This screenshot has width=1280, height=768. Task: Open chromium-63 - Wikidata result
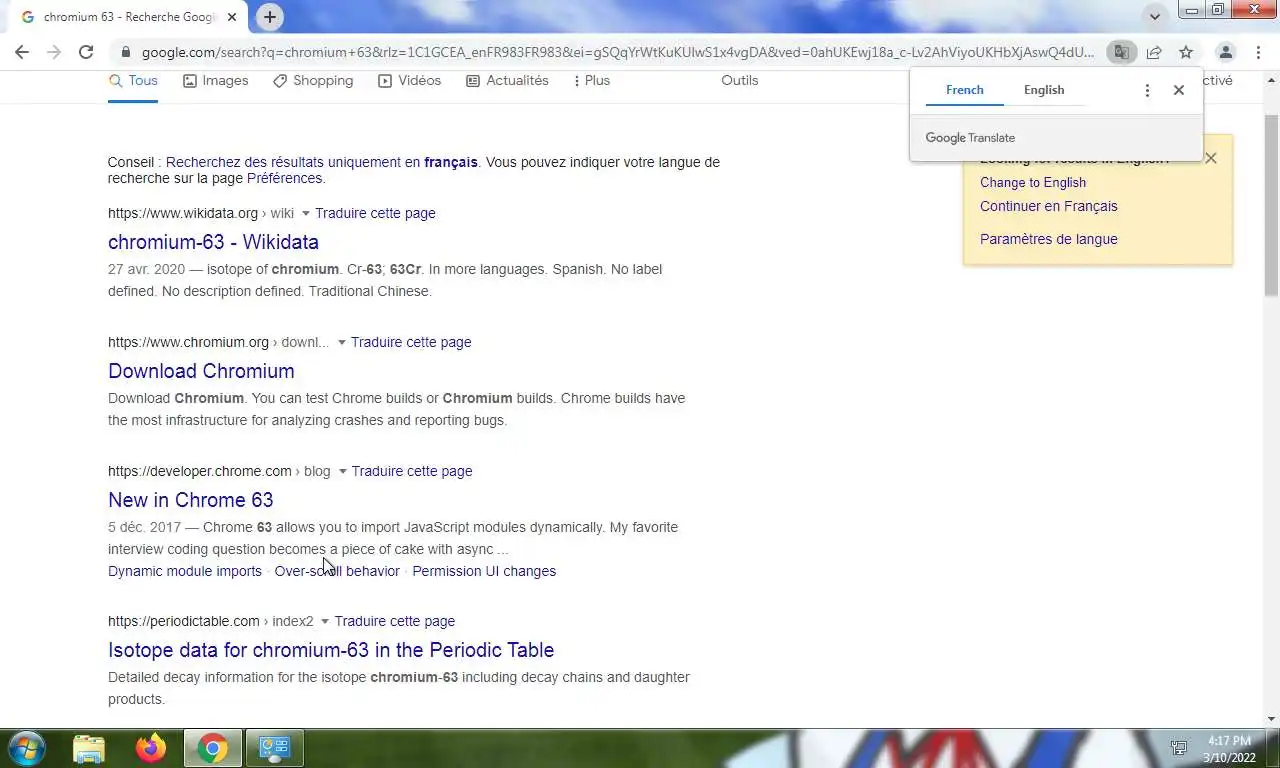(x=213, y=242)
